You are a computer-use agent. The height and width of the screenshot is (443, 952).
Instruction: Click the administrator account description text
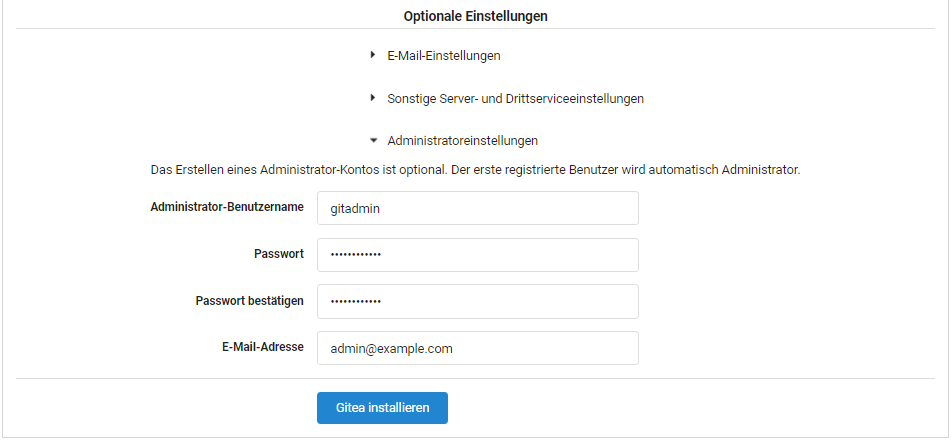[475, 170]
